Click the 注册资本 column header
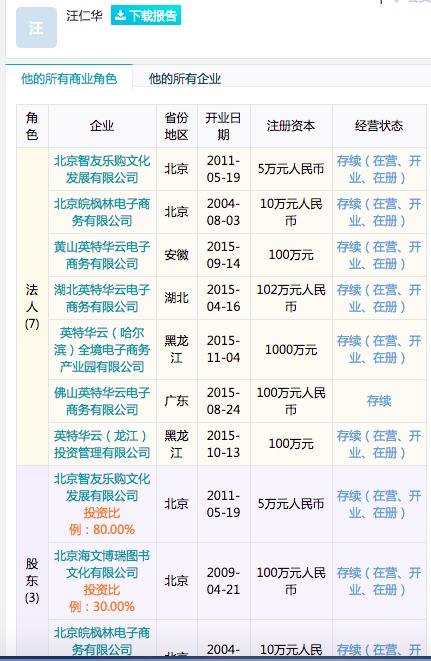 coord(291,126)
